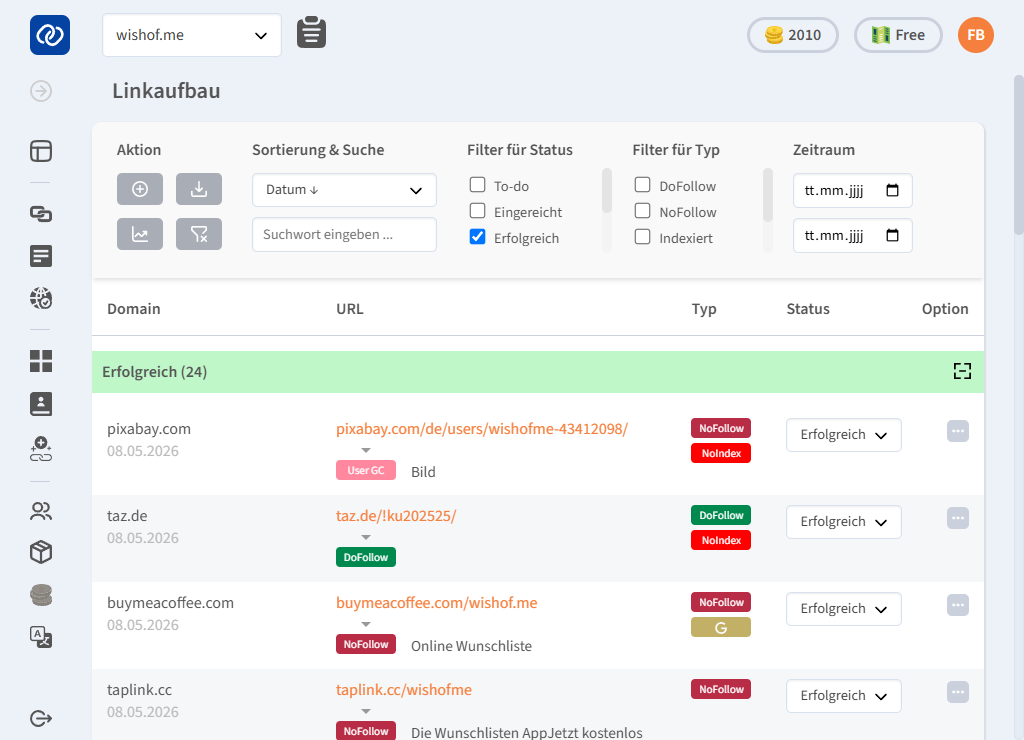The image size is (1024, 740).
Task: Open calendar picker of first date field
Action: (x=892, y=190)
